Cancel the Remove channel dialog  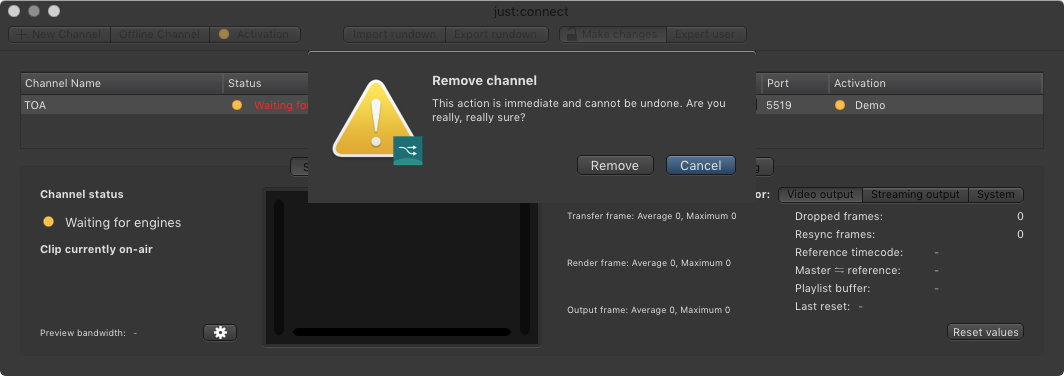coord(701,166)
